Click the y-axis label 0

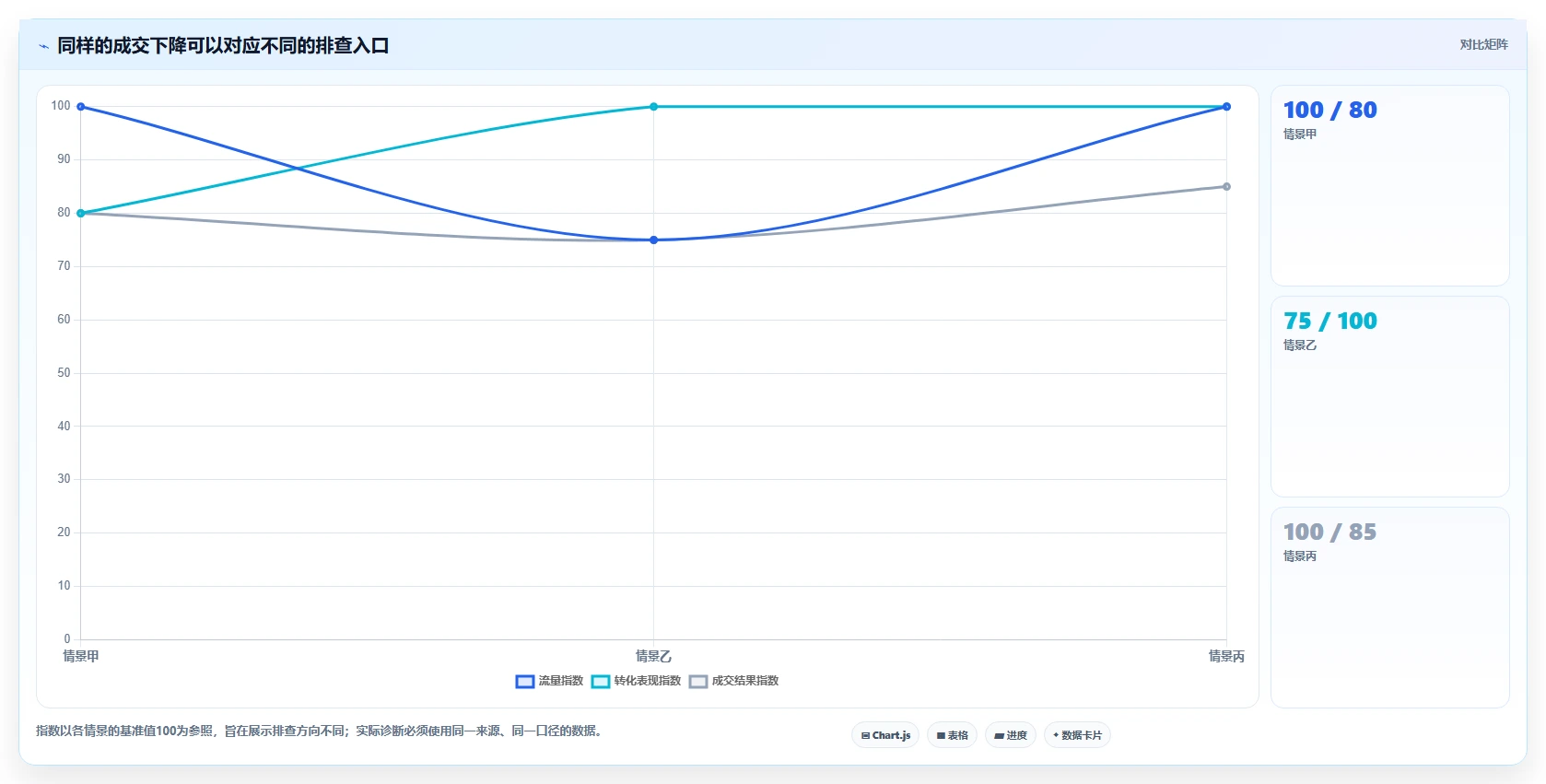pyautogui.click(x=67, y=639)
